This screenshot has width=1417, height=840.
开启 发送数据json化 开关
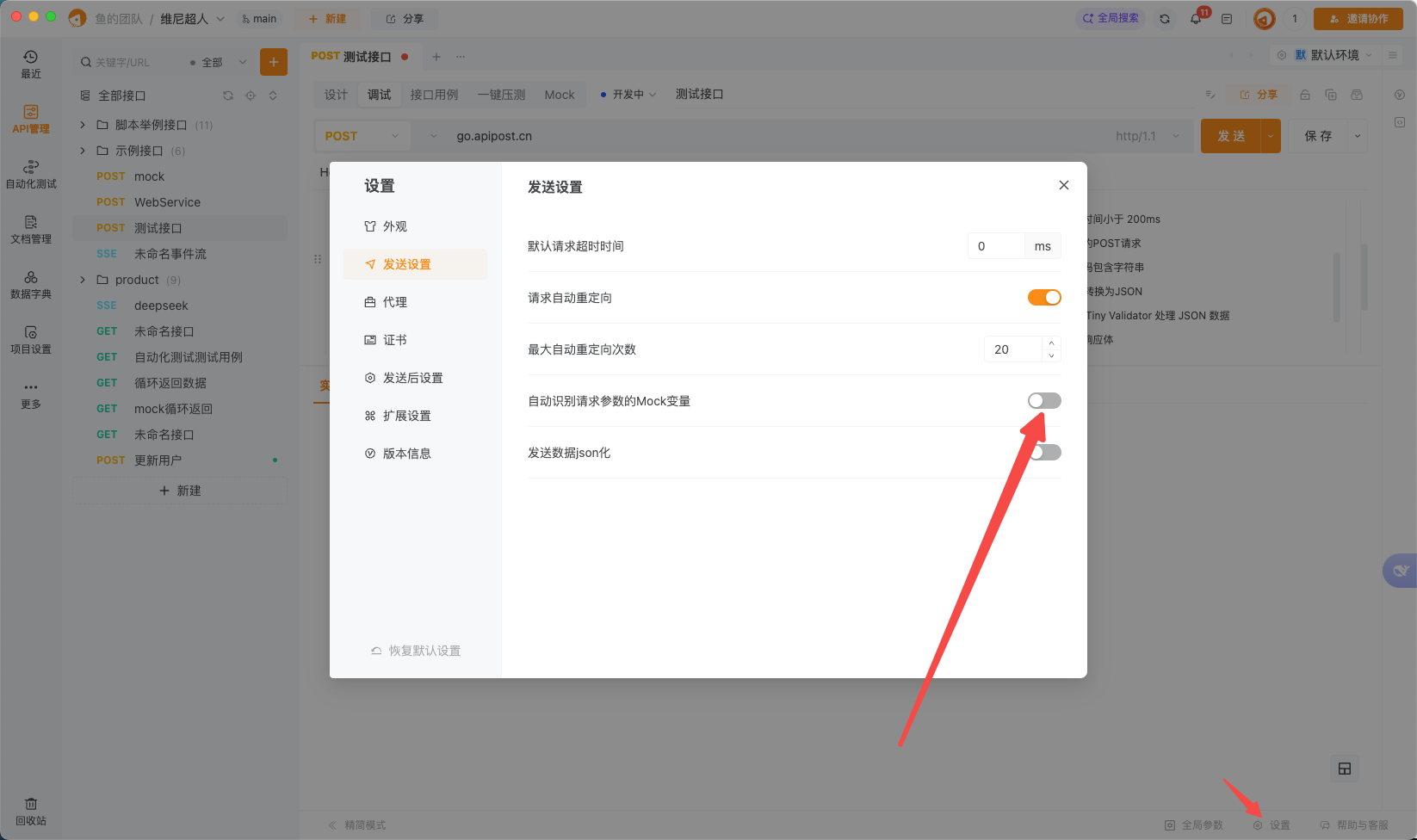pos(1043,452)
